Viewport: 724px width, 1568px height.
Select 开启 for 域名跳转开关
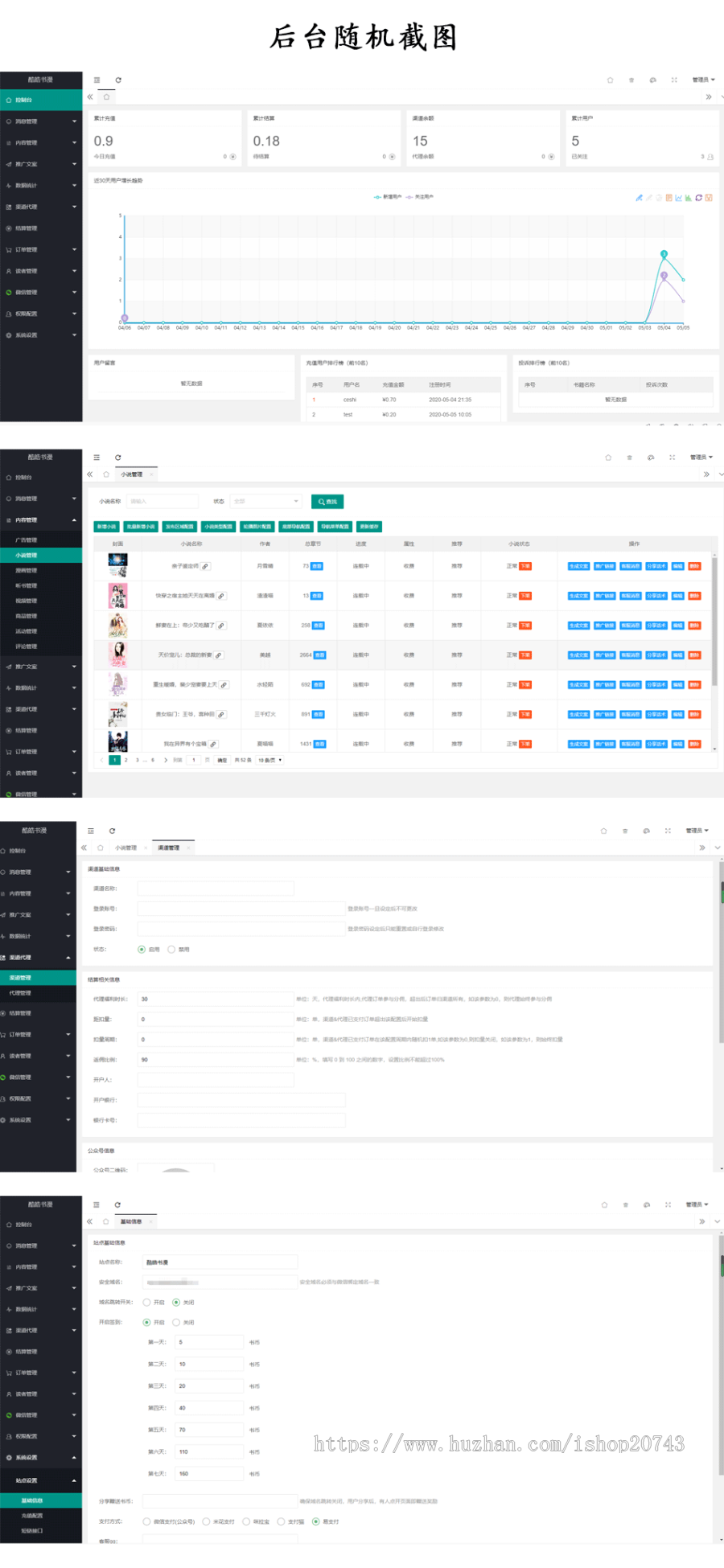(147, 1303)
